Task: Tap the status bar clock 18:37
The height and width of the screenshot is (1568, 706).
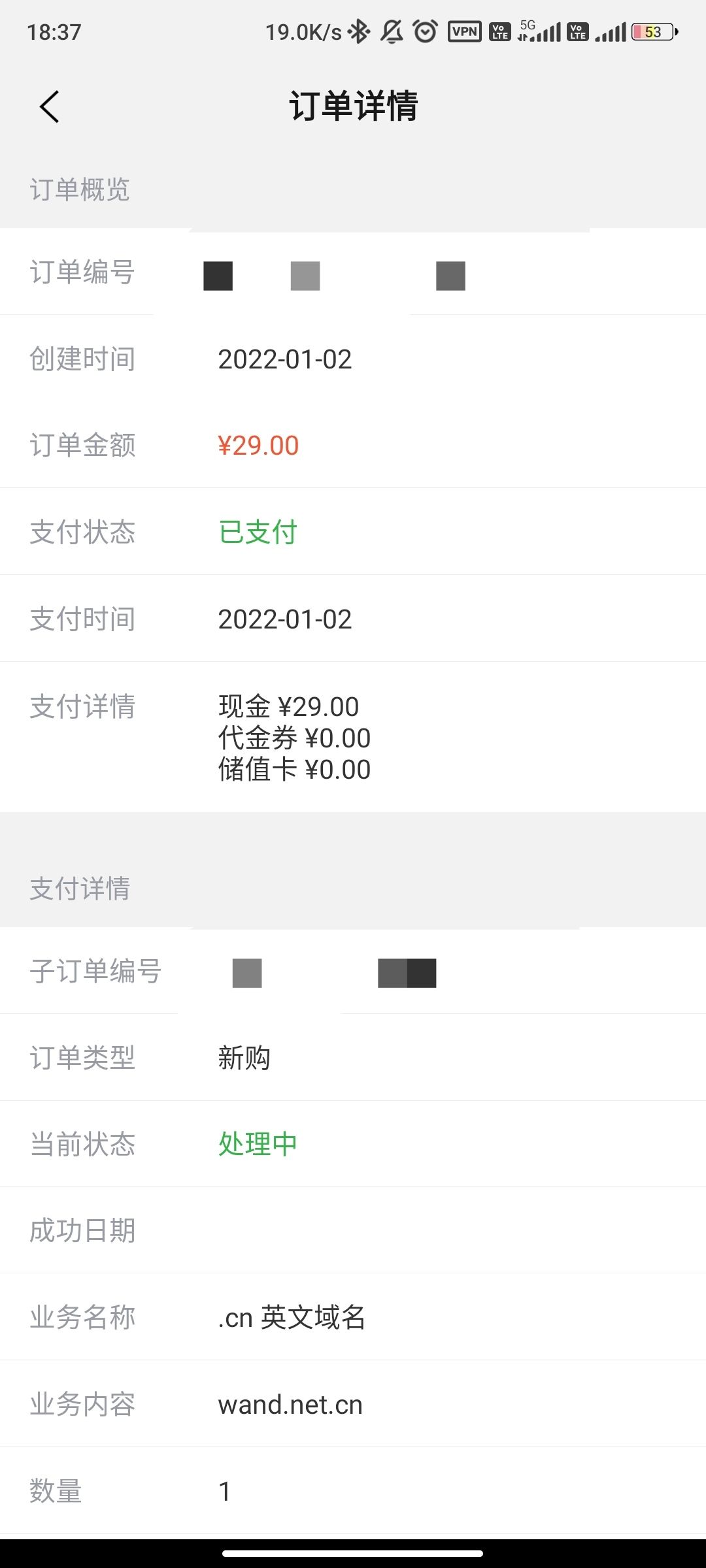Action: coord(54,32)
